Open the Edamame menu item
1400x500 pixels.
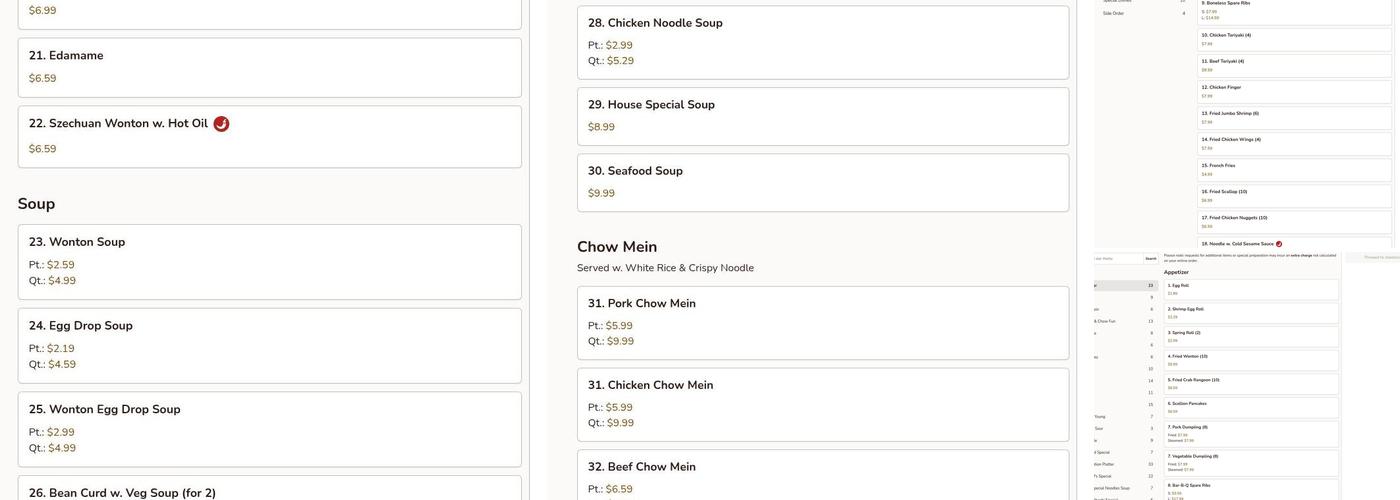(x=269, y=67)
